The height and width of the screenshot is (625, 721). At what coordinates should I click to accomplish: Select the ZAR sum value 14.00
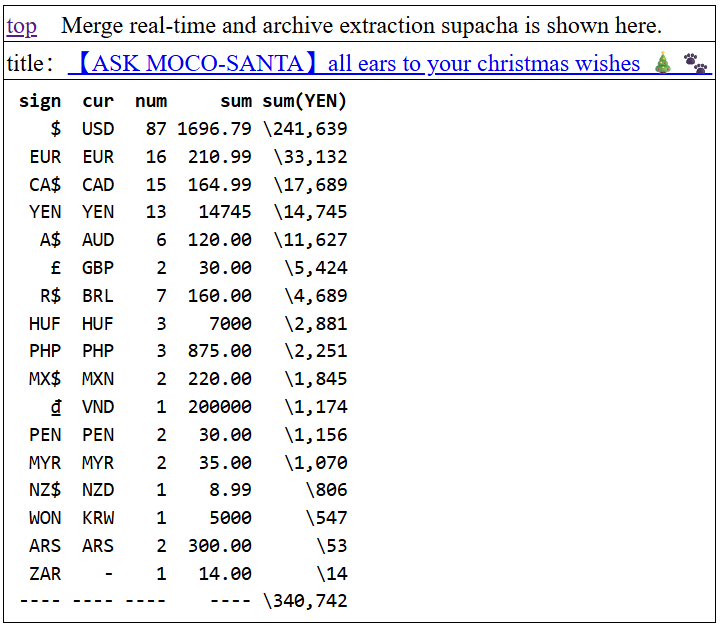[225, 574]
